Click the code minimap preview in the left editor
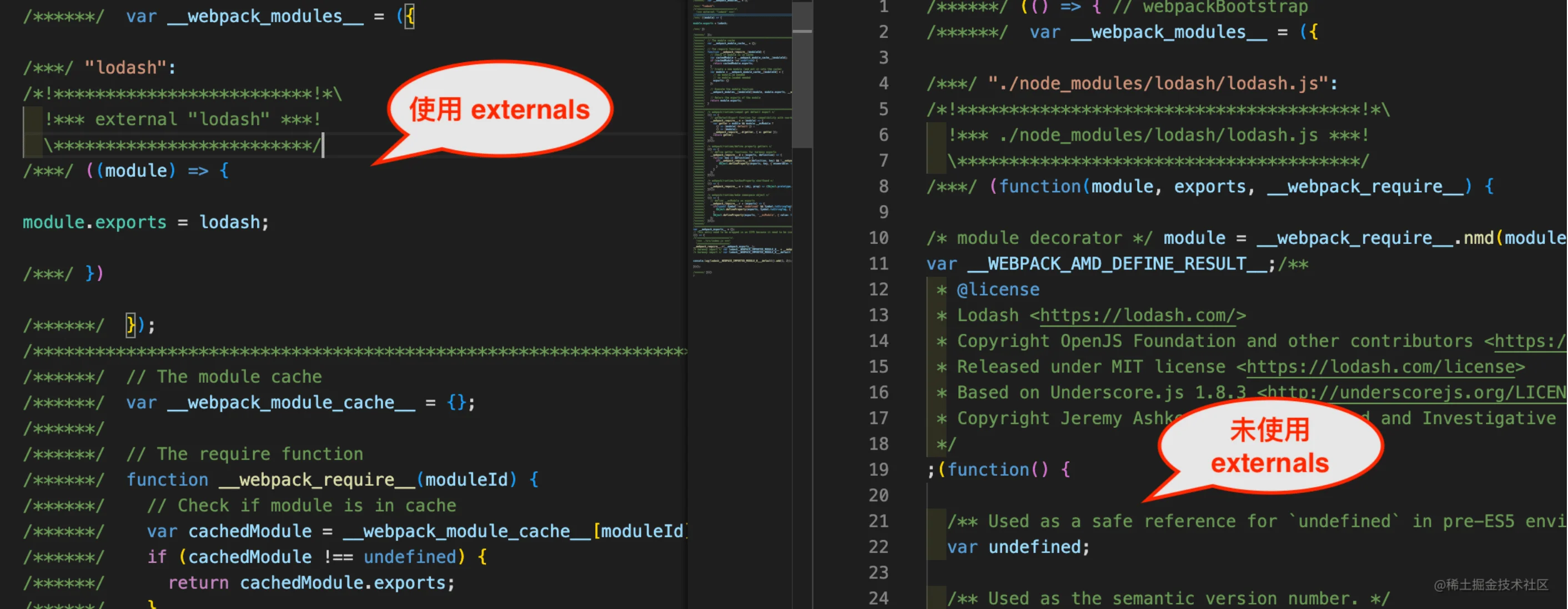This screenshot has width=1568, height=609. click(741, 140)
